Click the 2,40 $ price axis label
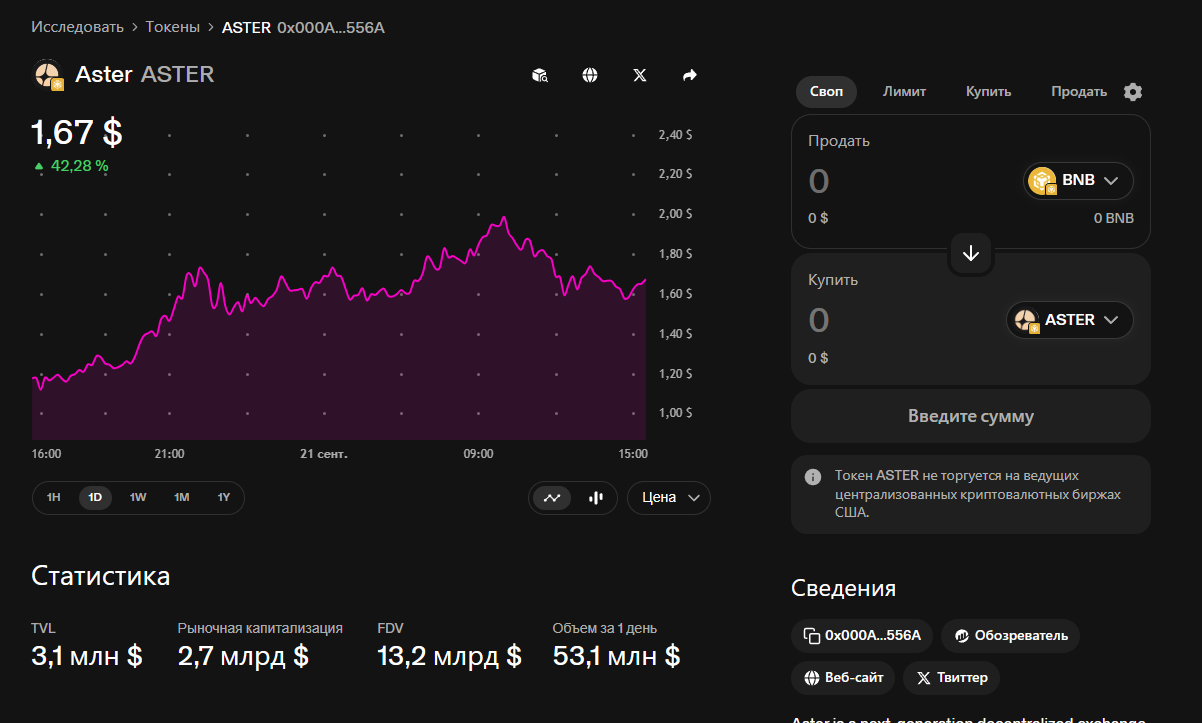This screenshot has width=1202, height=723. coord(675,134)
